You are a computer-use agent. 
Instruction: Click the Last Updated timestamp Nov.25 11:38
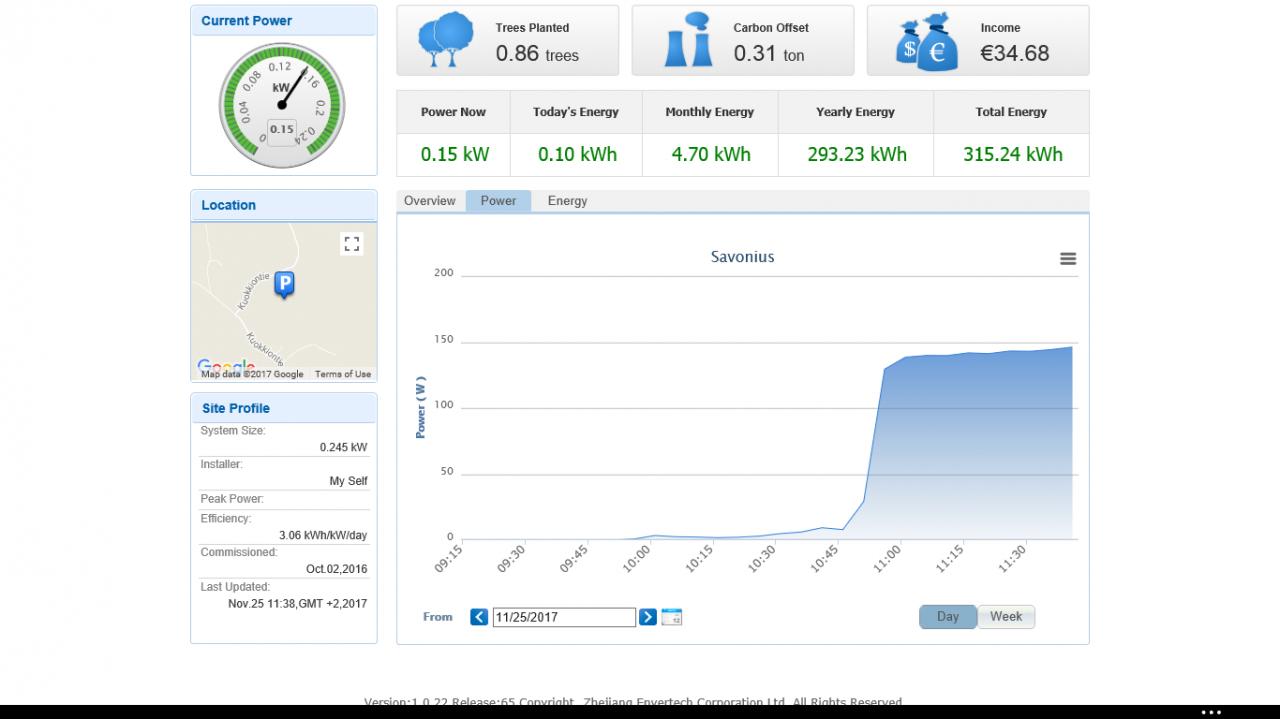(297, 603)
